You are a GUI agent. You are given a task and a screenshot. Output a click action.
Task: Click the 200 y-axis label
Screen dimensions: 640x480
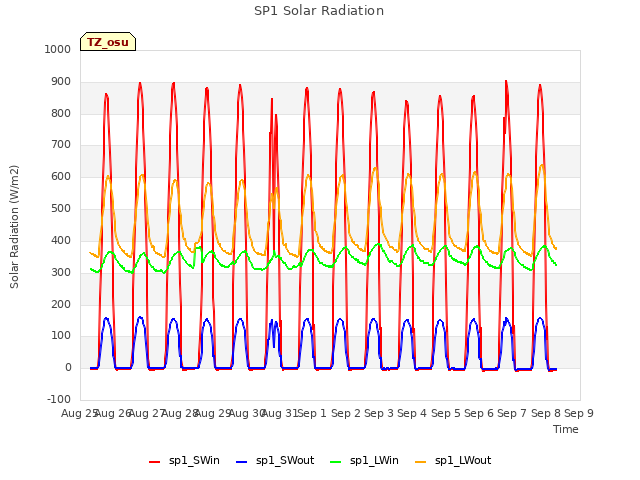point(61,304)
